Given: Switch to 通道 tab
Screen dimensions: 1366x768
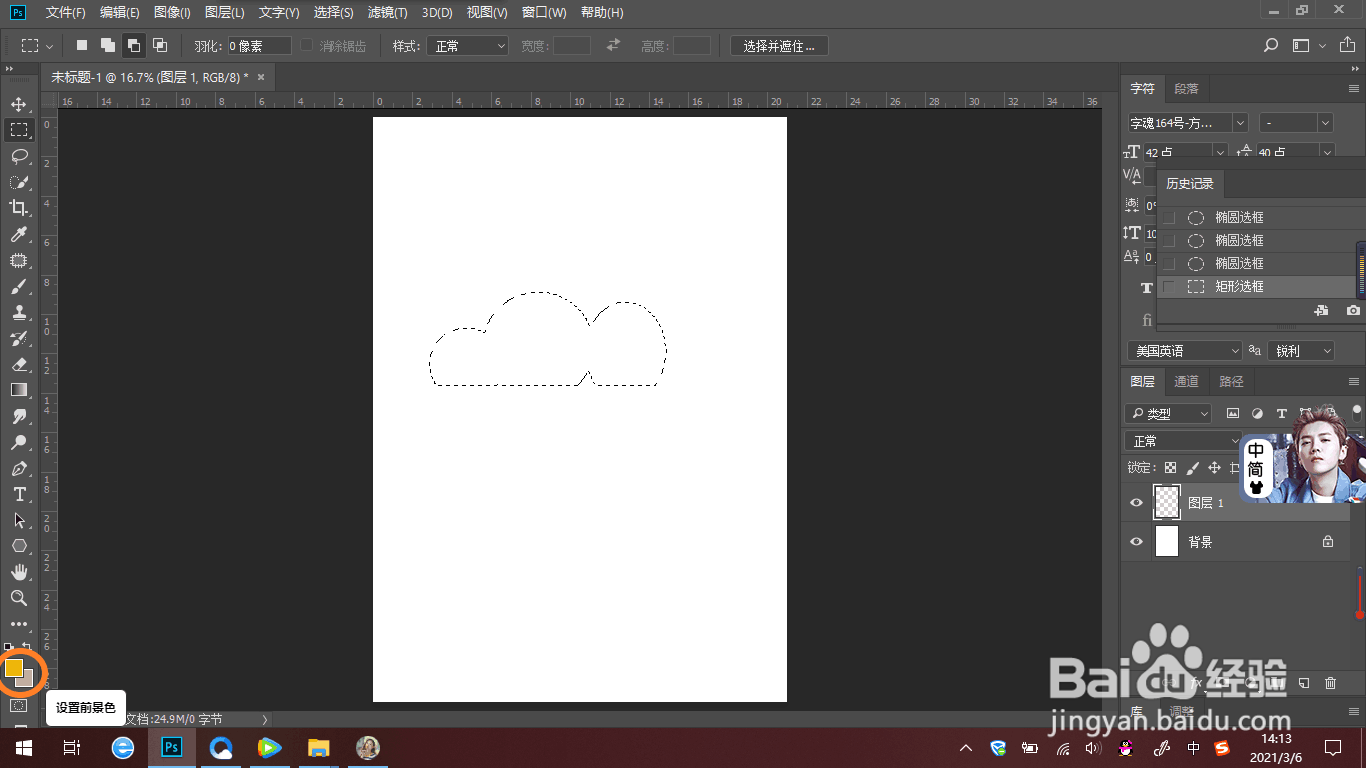Looking at the screenshot, I should (x=1187, y=382).
